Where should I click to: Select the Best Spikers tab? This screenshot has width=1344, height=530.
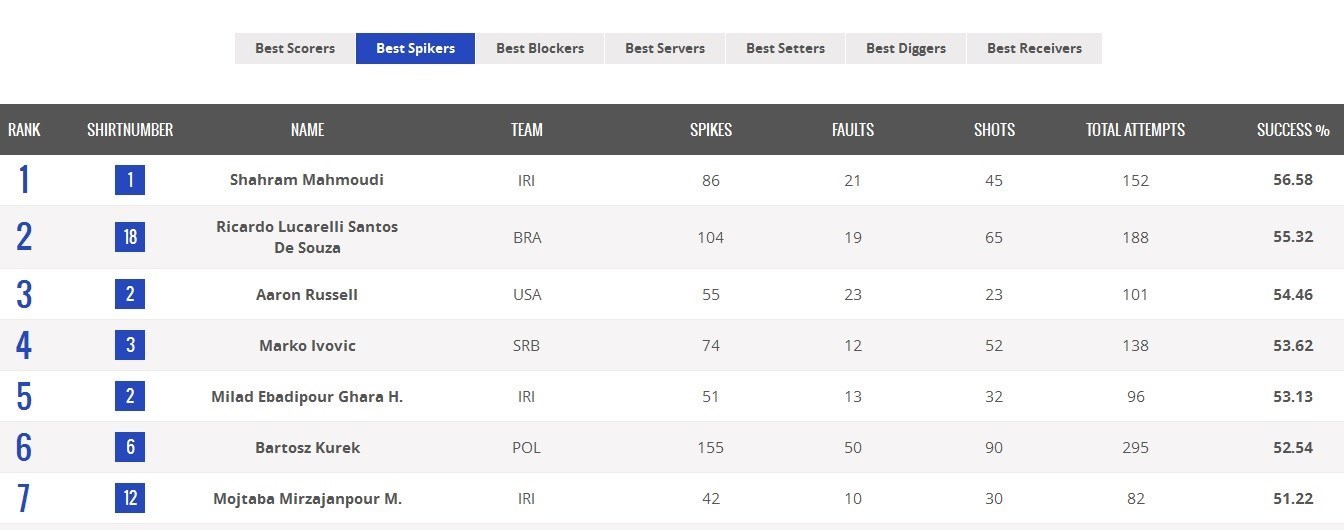click(x=415, y=48)
